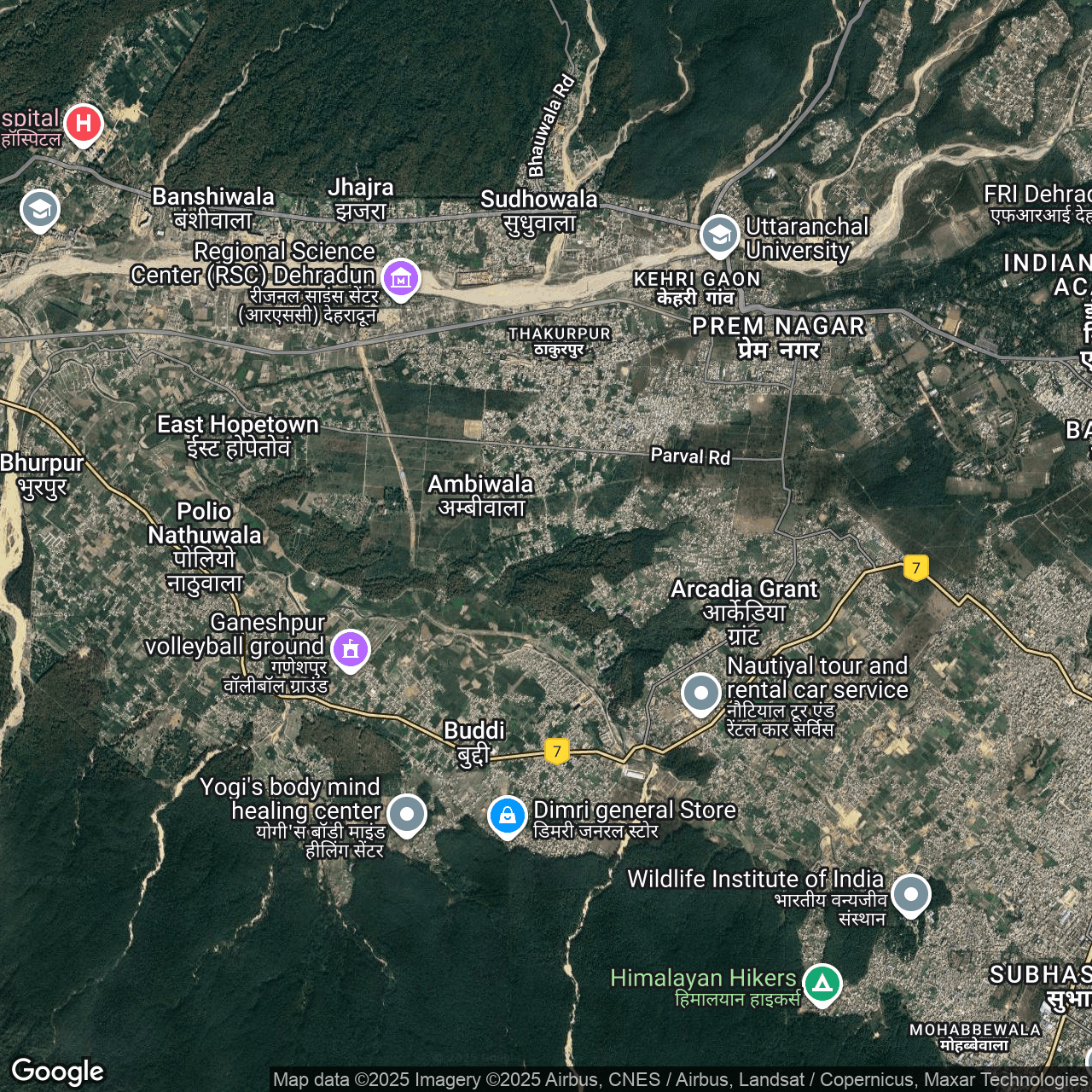Viewport: 1092px width, 1092px height.
Task: Click the Himalayan Hikers green camping pin
Action: tap(822, 983)
